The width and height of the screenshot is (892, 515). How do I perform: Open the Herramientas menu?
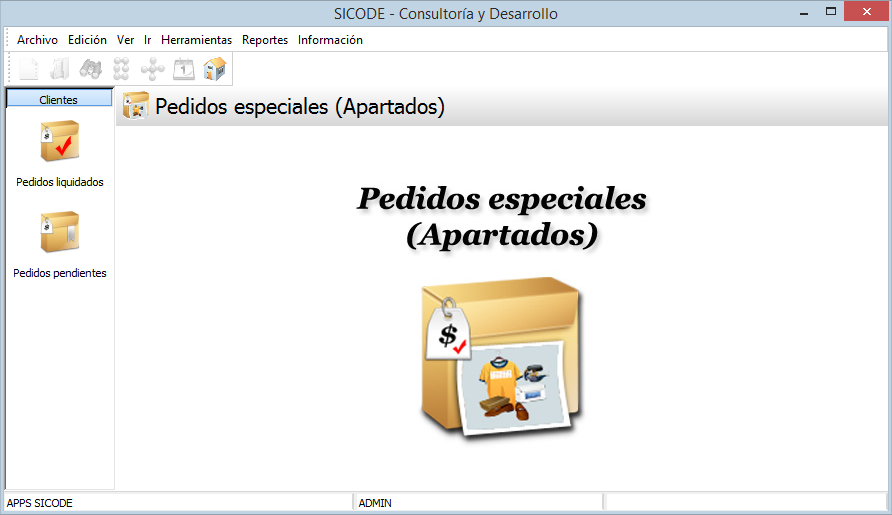tap(196, 40)
